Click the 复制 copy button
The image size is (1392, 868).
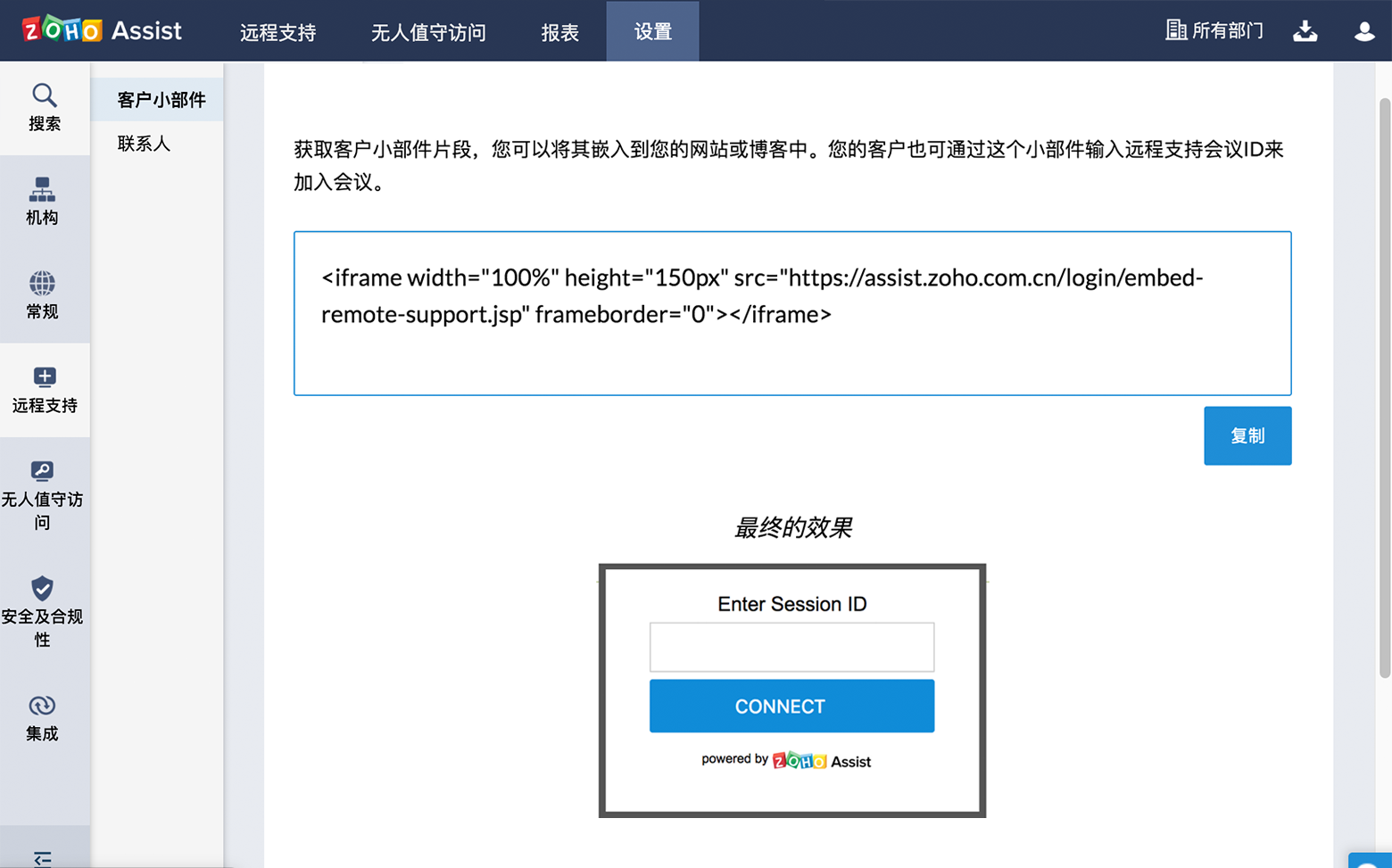[1247, 435]
